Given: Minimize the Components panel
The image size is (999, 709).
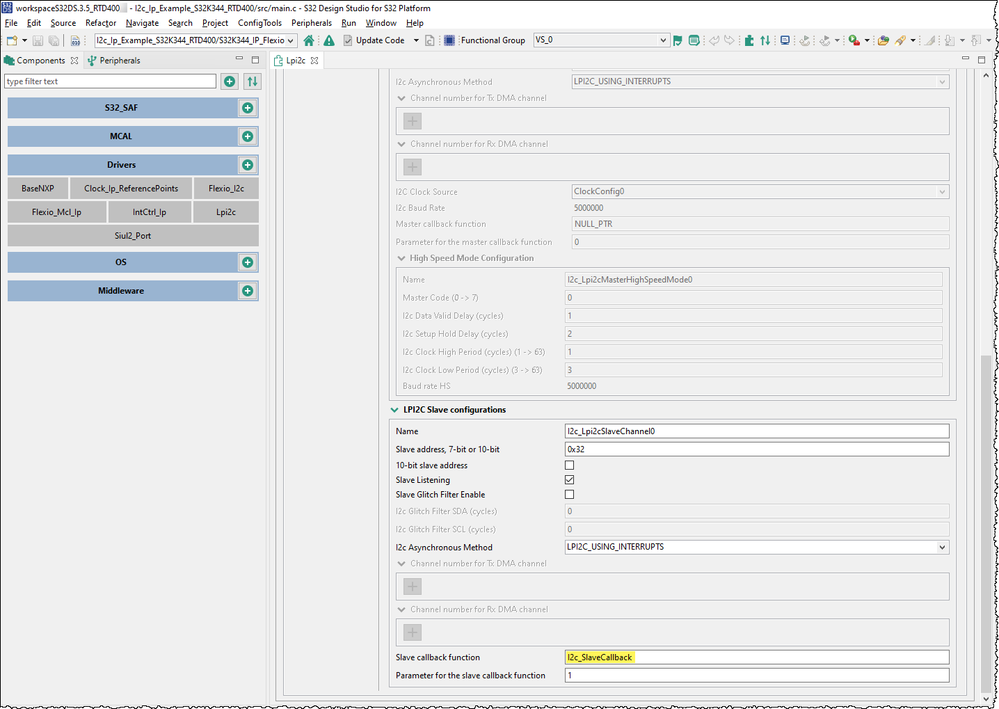Looking at the screenshot, I should tap(240, 59).
